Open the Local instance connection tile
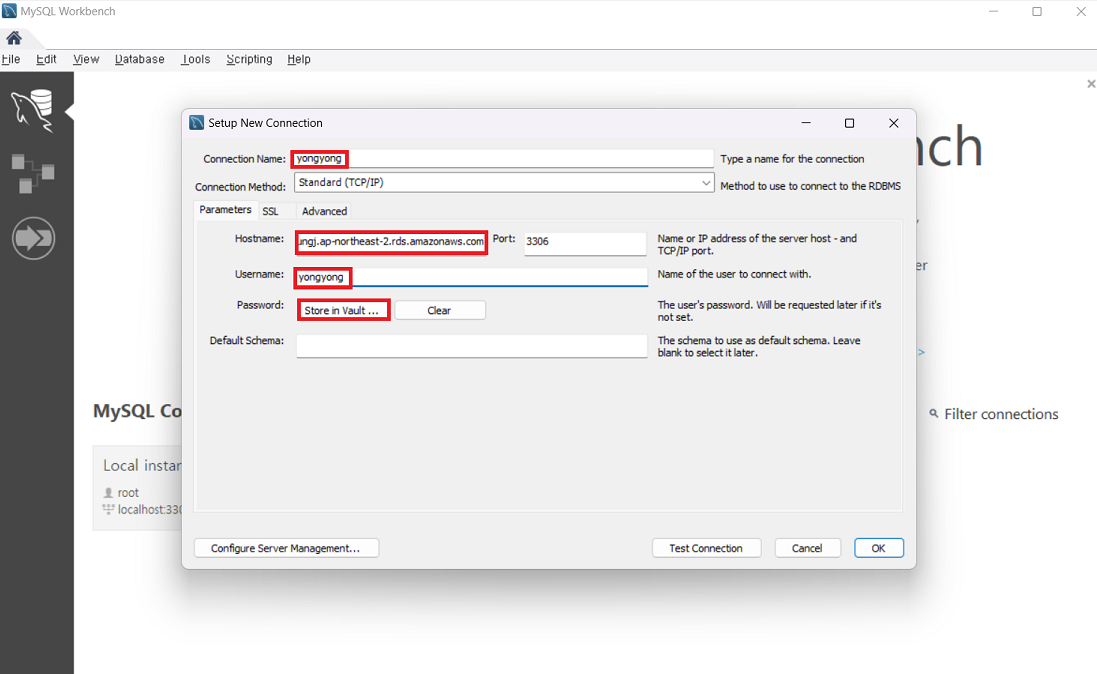The height and width of the screenshot is (674, 1097). coord(137,487)
